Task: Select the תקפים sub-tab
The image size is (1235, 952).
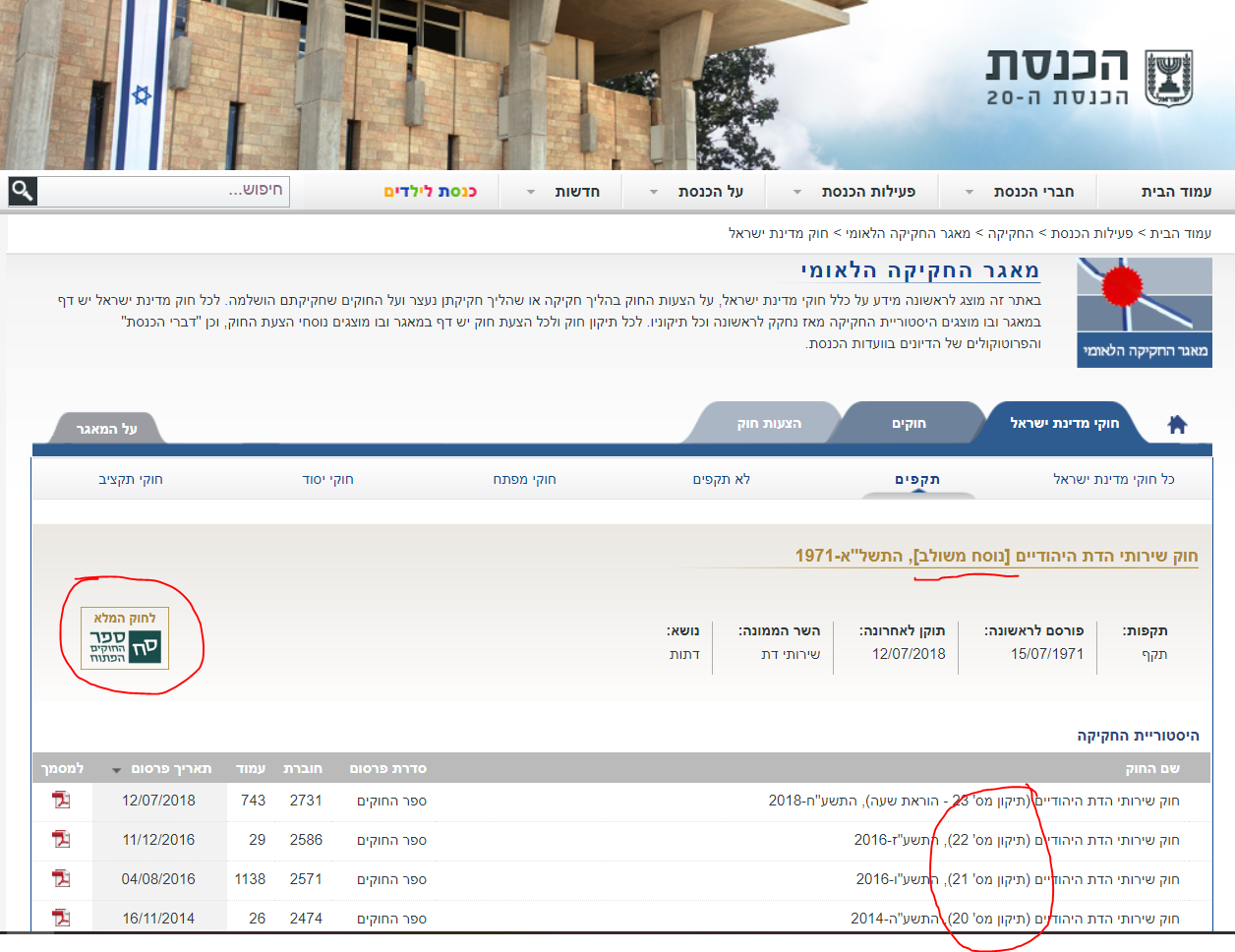Action: click(x=917, y=479)
